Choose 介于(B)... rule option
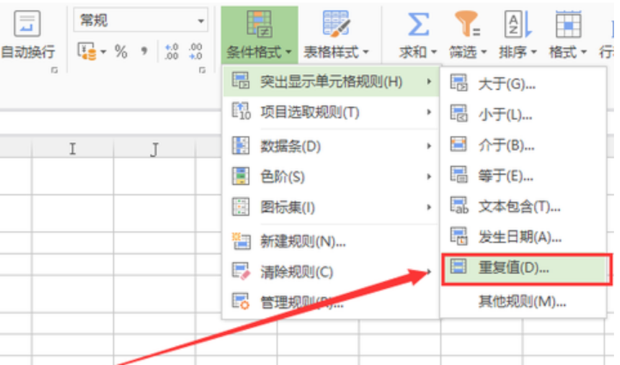620x365 pixels. tap(523, 146)
